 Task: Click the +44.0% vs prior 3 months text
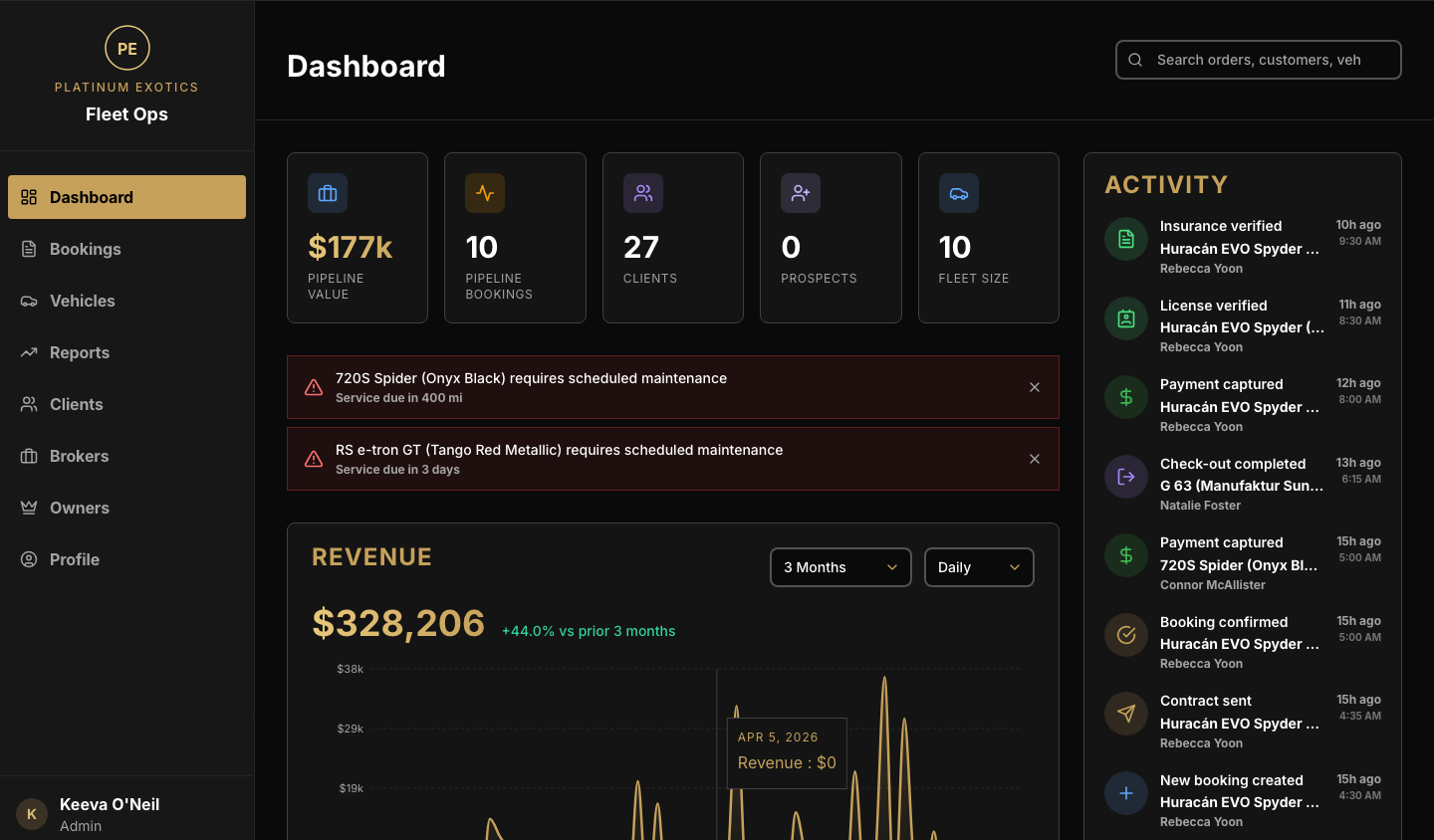point(589,631)
